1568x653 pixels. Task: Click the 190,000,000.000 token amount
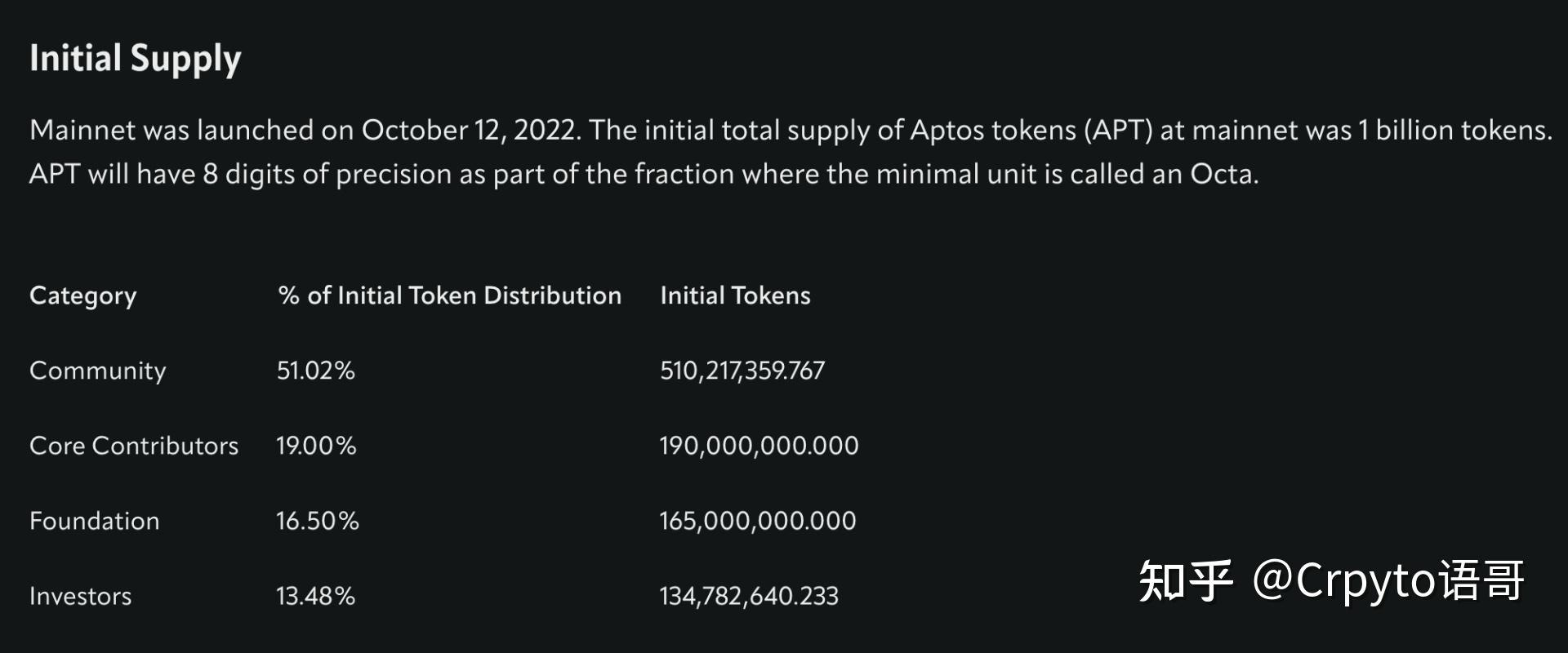point(759,446)
